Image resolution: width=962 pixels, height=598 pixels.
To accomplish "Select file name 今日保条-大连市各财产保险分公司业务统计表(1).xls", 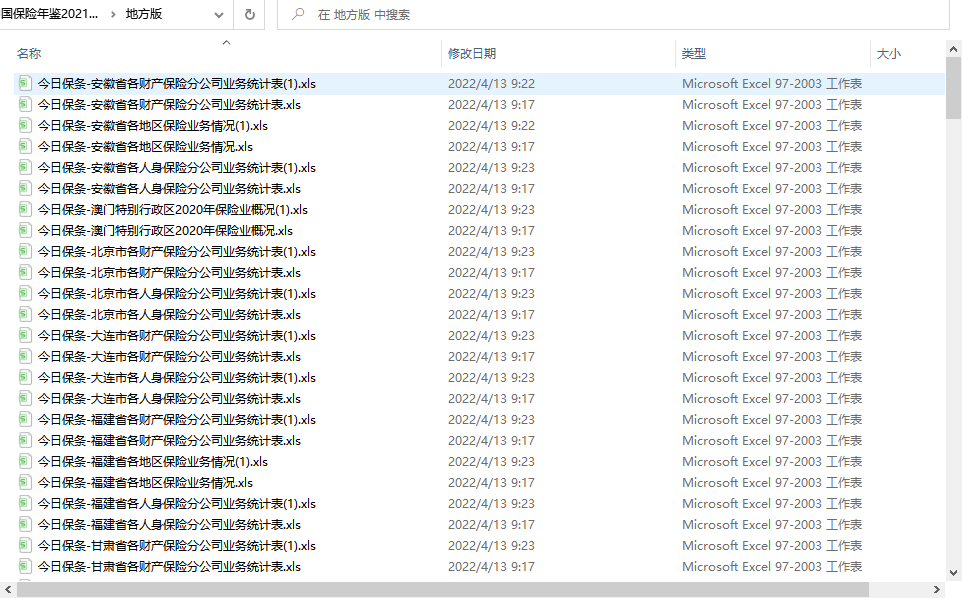I will [x=177, y=335].
